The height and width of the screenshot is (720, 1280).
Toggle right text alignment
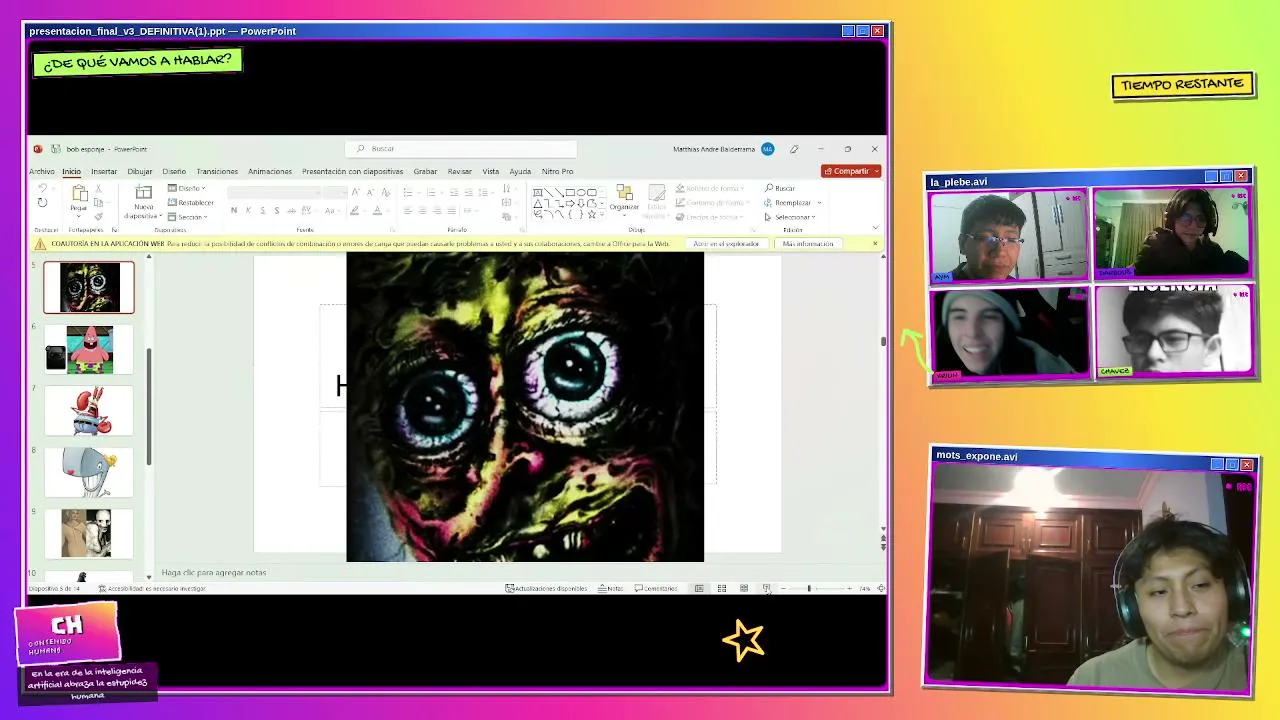[x=436, y=211]
